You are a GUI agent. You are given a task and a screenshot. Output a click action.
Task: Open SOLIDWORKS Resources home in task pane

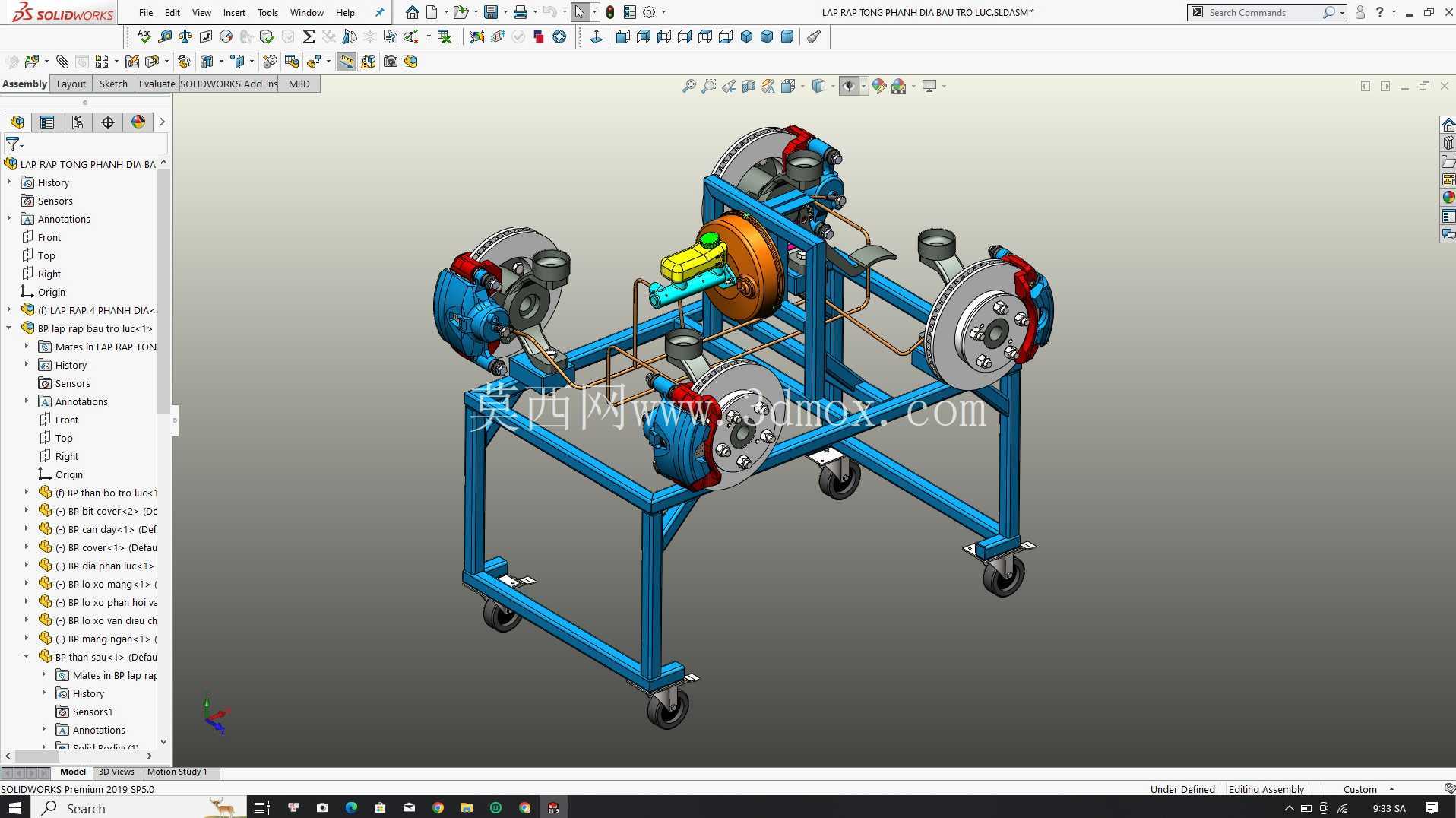pos(1448,125)
